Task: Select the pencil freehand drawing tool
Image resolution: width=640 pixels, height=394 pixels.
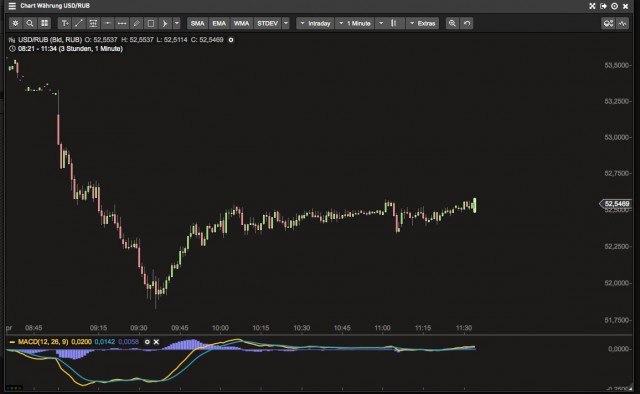Action: [136, 23]
